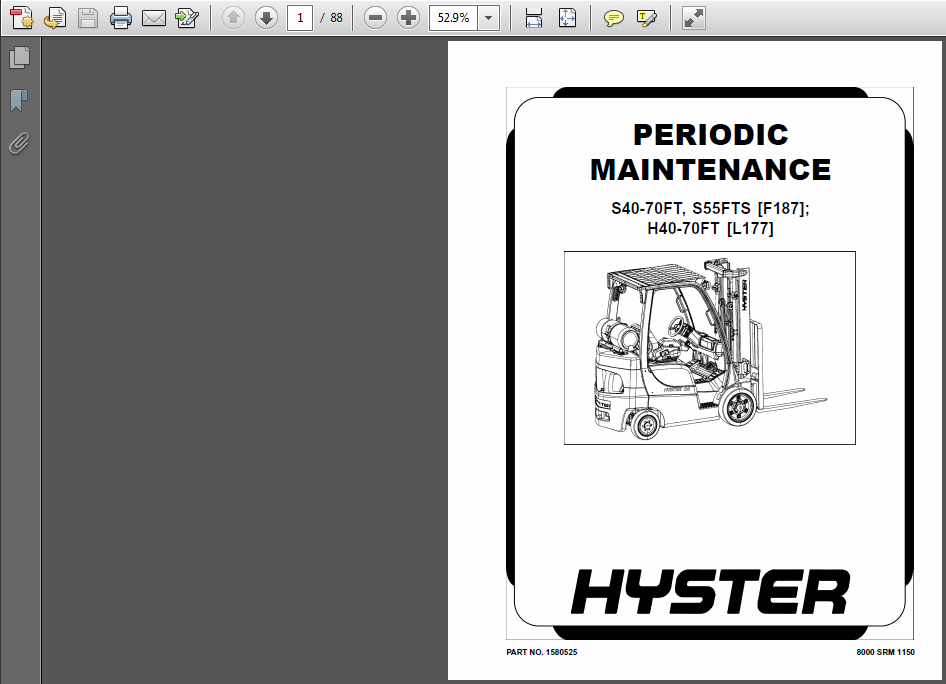Toggle Read Mode fullscreen icon
946x684 pixels.
coord(693,18)
